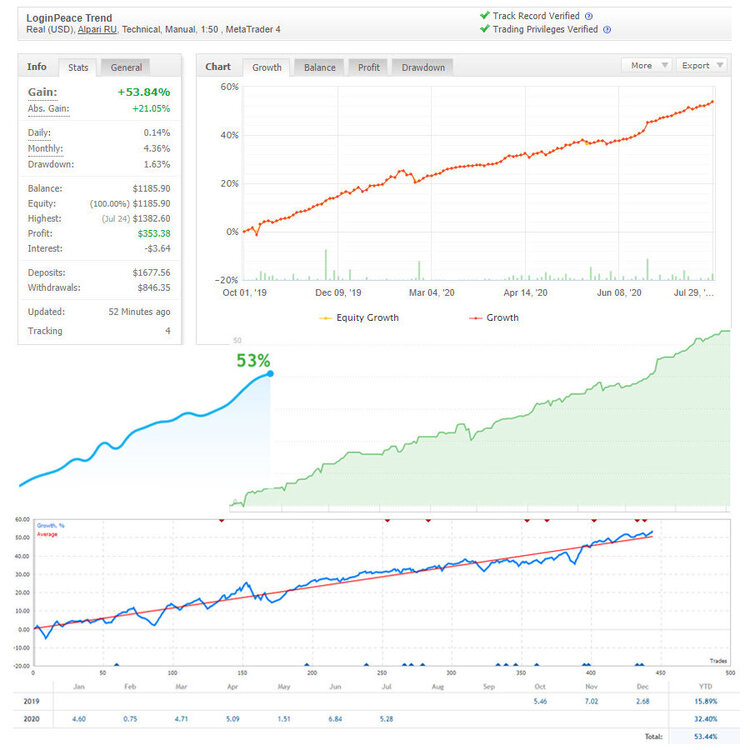Click Track Record Verified help icon
This screenshot has height=750, width=750.
click(x=589, y=16)
